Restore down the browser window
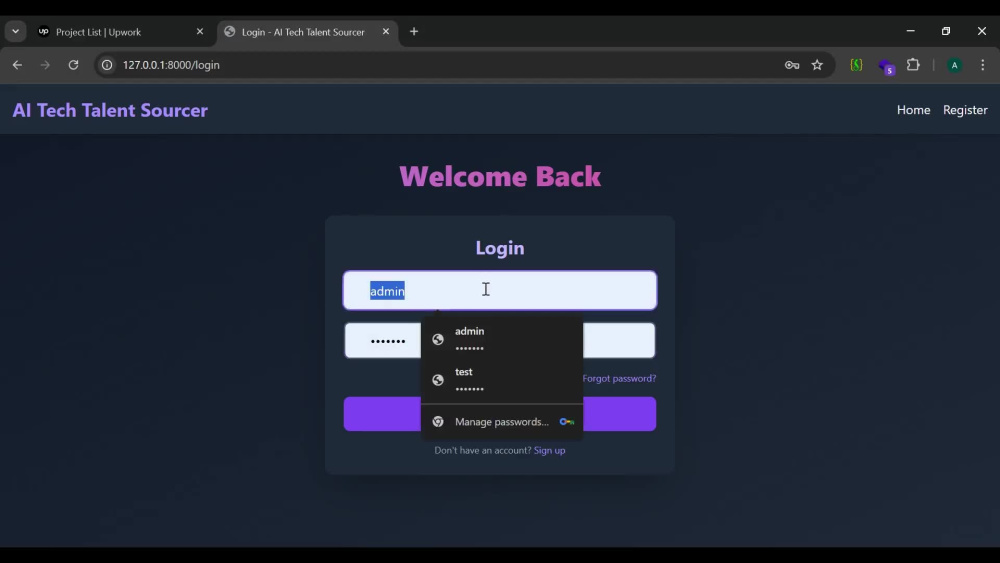This screenshot has width=1000, height=563. click(x=946, y=31)
